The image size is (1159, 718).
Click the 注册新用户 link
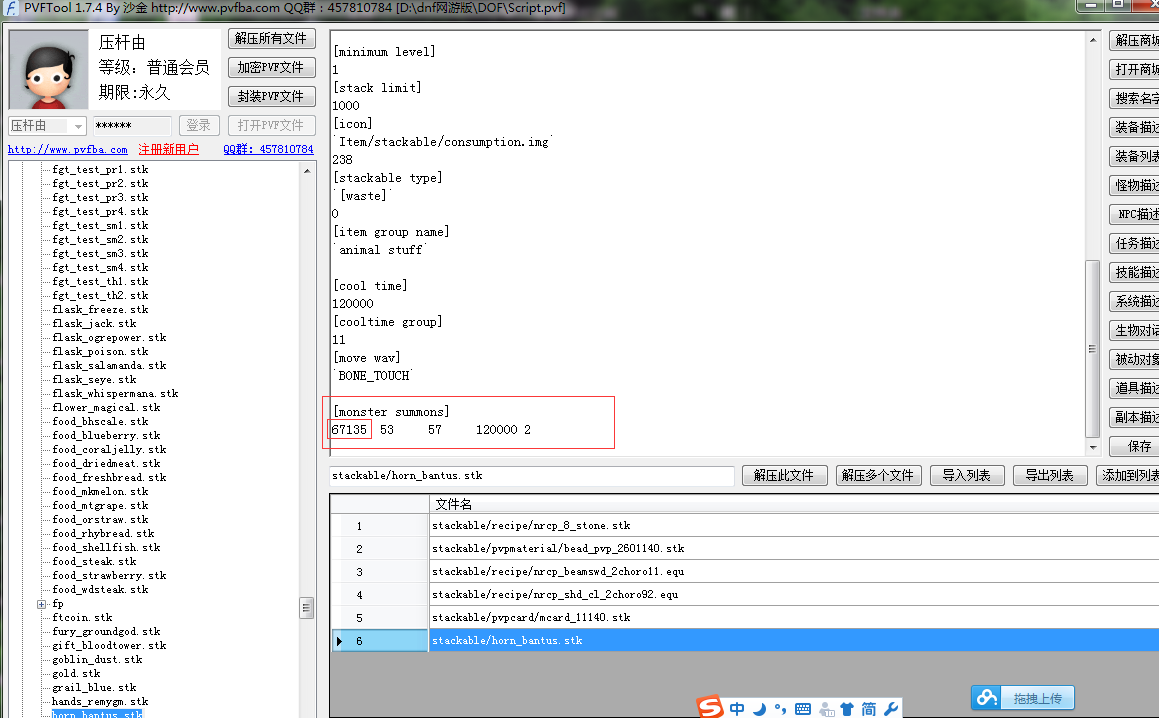coord(168,150)
